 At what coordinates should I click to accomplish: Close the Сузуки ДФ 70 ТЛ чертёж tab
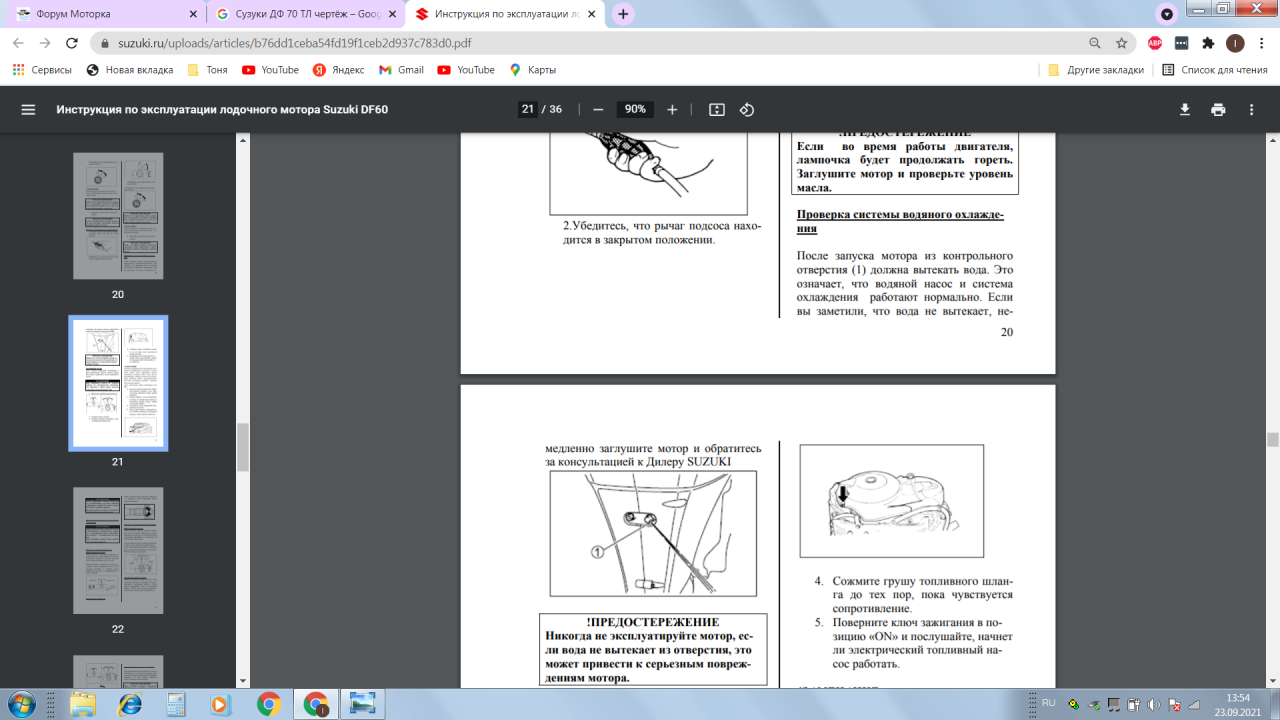pyautogui.click(x=390, y=14)
